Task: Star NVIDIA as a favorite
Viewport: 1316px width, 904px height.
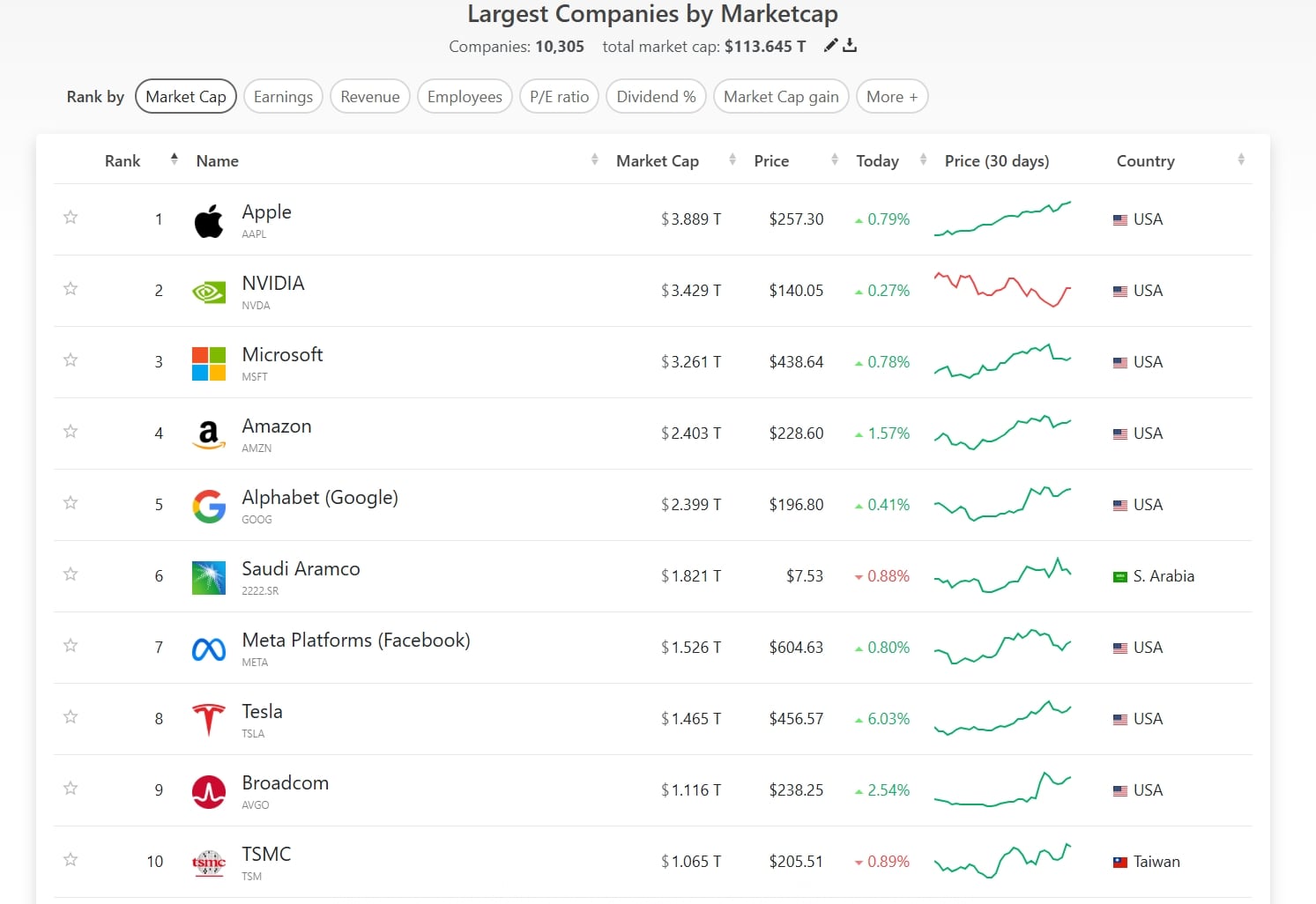Action: pyautogui.click(x=71, y=288)
